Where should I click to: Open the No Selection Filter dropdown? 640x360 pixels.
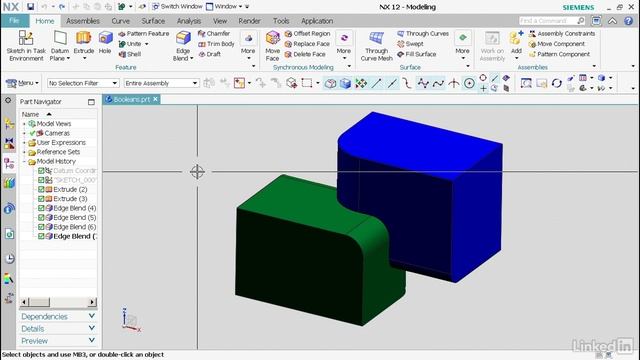[x=83, y=83]
